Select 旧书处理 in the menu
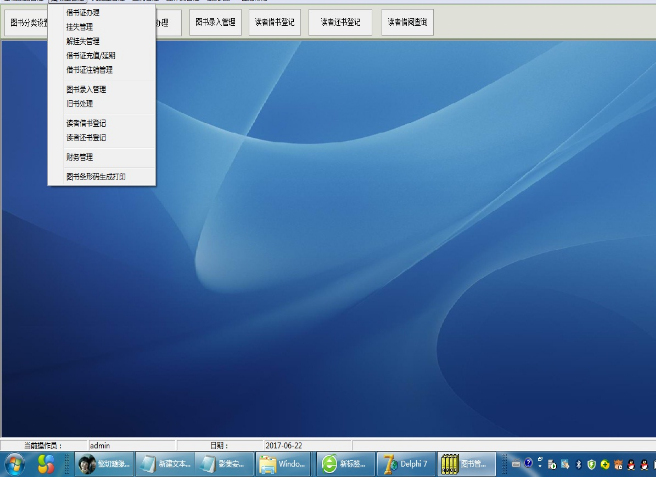Screen dimensions: 656x479 pyautogui.click(x=79, y=103)
